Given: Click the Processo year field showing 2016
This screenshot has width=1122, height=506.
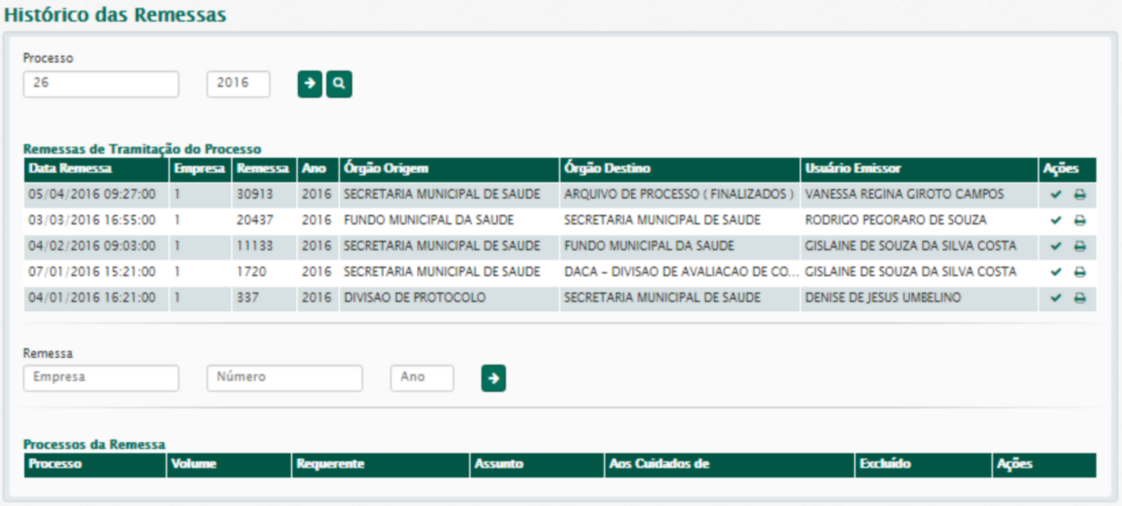Looking at the screenshot, I should point(238,84).
